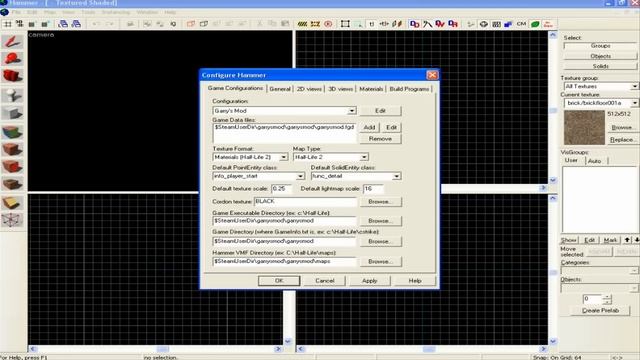Viewport: 640px width, 360px height.
Task: Select the Auto tab under VisGroups
Action: pos(595,161)
